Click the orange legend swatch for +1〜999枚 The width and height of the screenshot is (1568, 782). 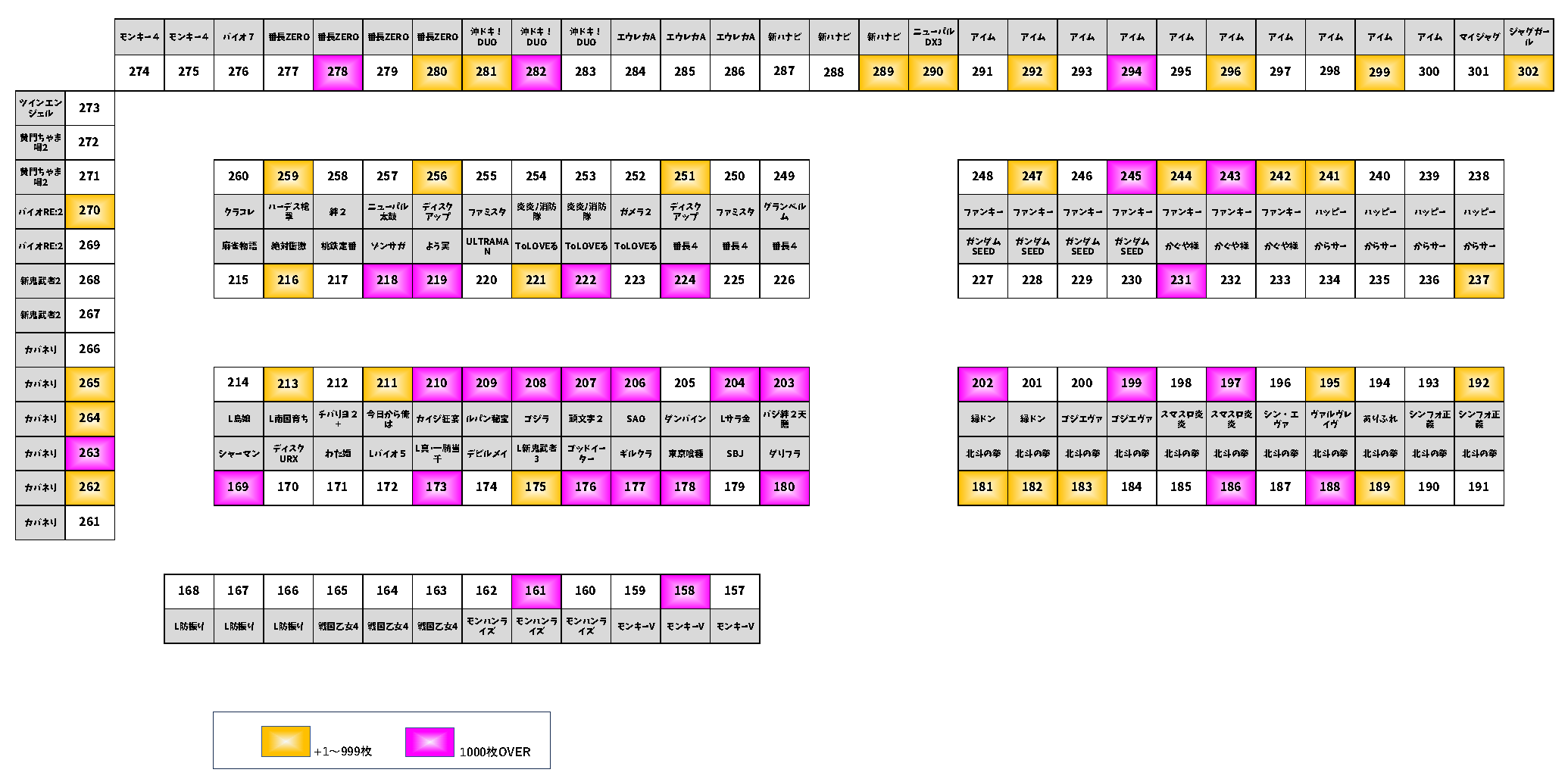[x=286, y=741]
